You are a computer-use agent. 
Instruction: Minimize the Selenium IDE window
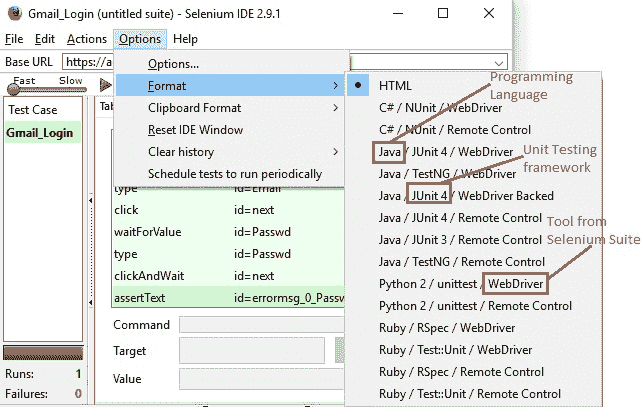[398, 14]
